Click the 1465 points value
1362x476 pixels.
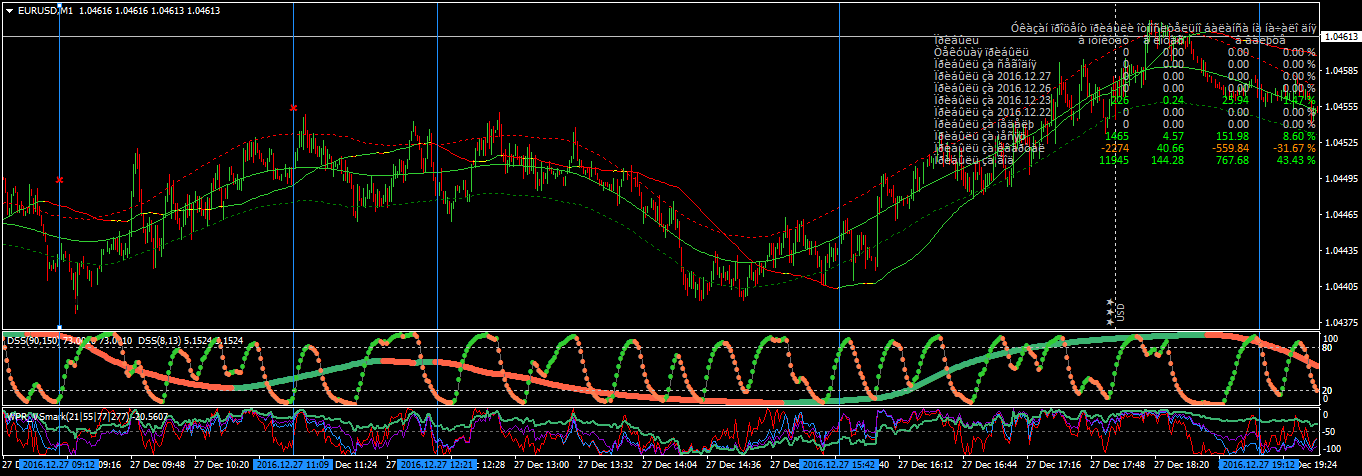[x=1117, y=136]
